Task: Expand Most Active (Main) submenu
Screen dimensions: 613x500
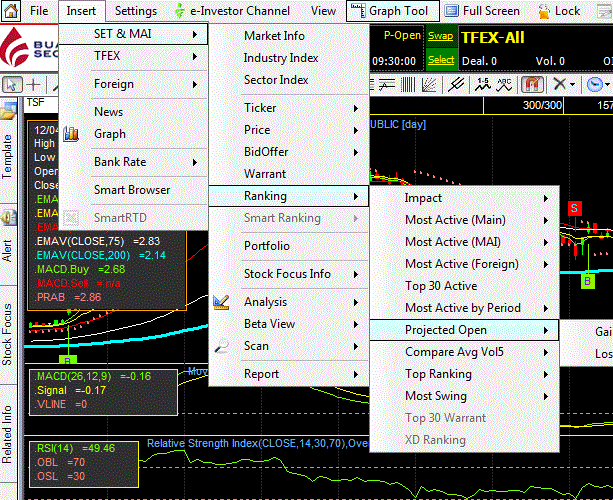Action: click(x=464, y=220)
